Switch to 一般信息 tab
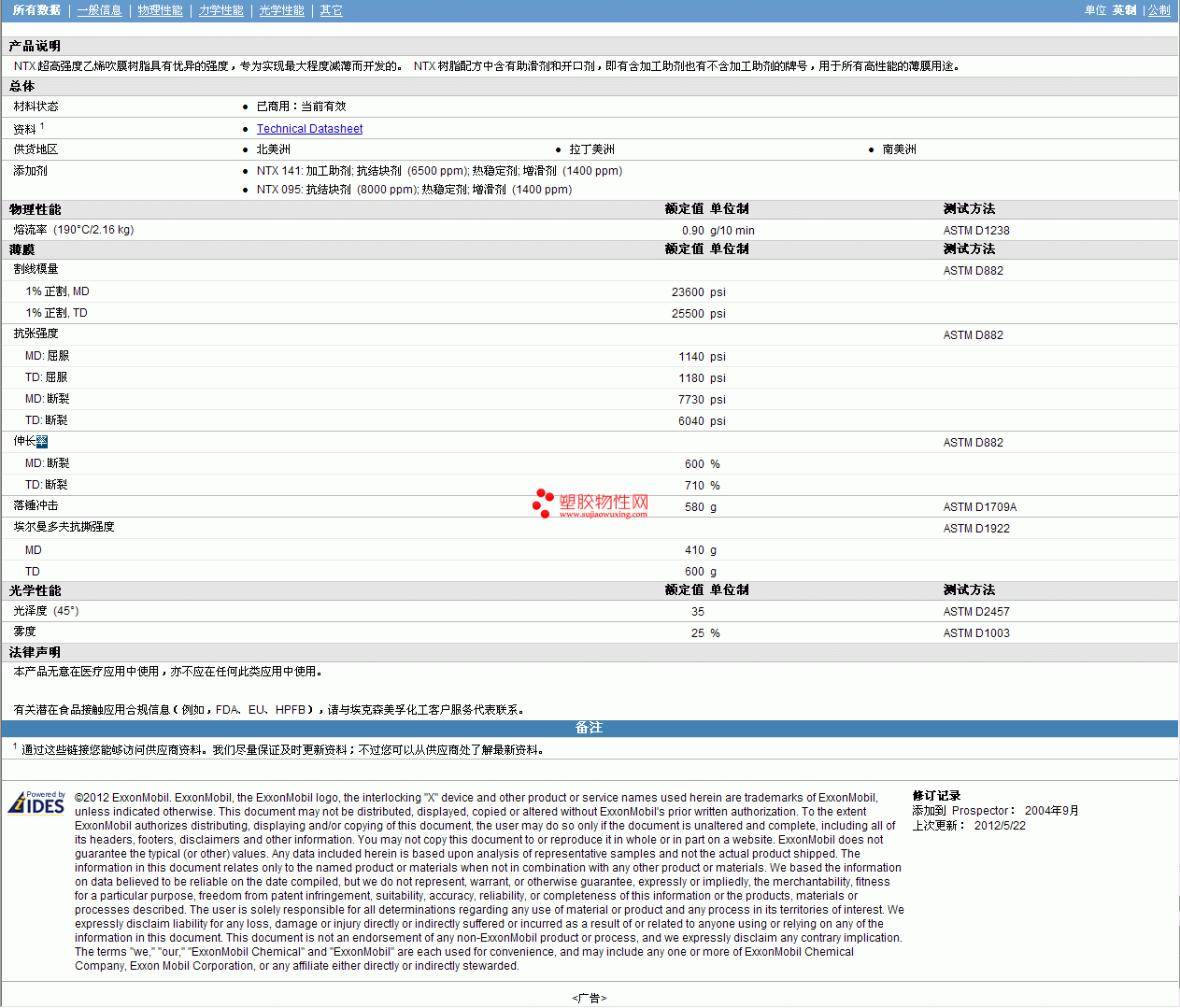The width and height of the screenshot is (1180, 1008). (99, 10)
